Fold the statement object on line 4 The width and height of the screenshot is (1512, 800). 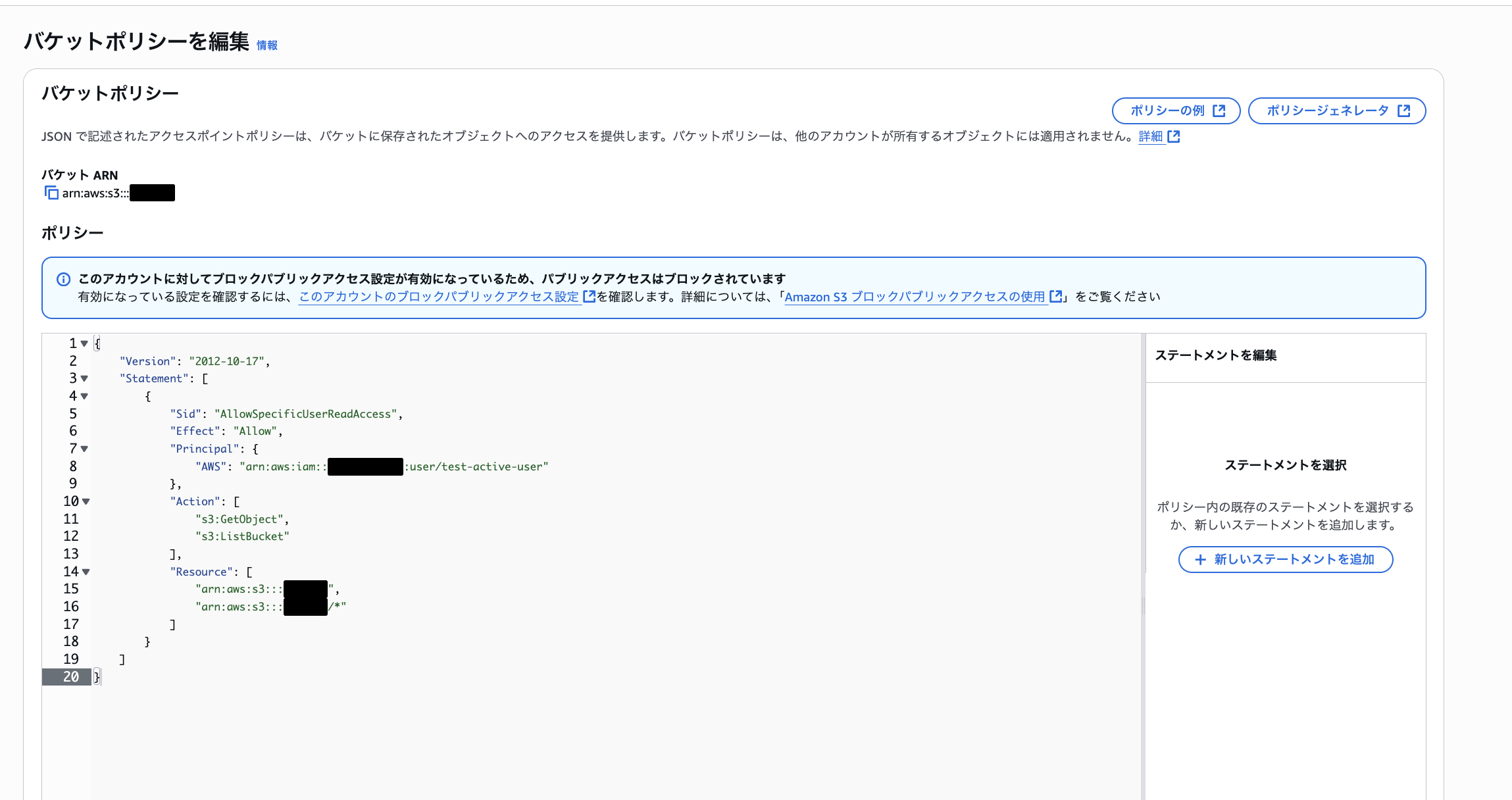(84, 396)
